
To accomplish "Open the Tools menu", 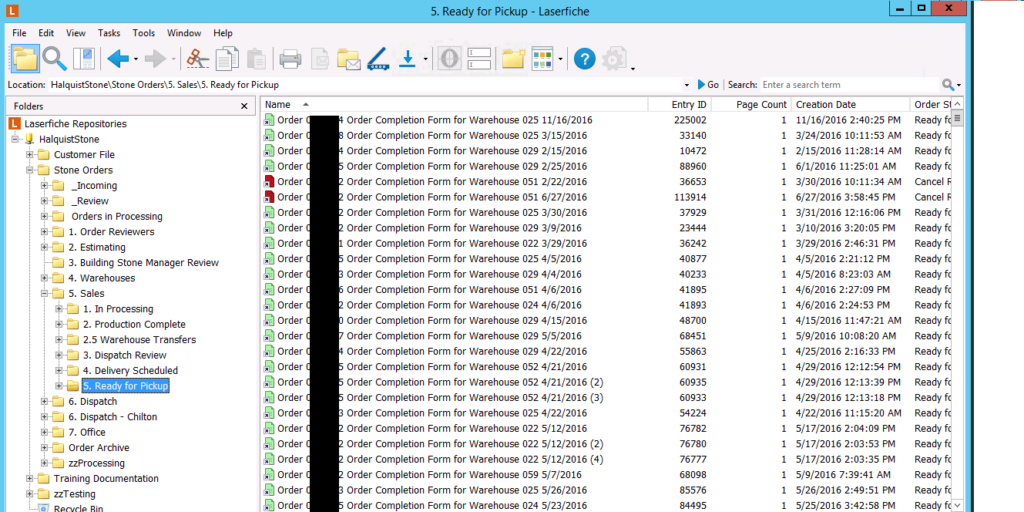I will tap(144, 33).
